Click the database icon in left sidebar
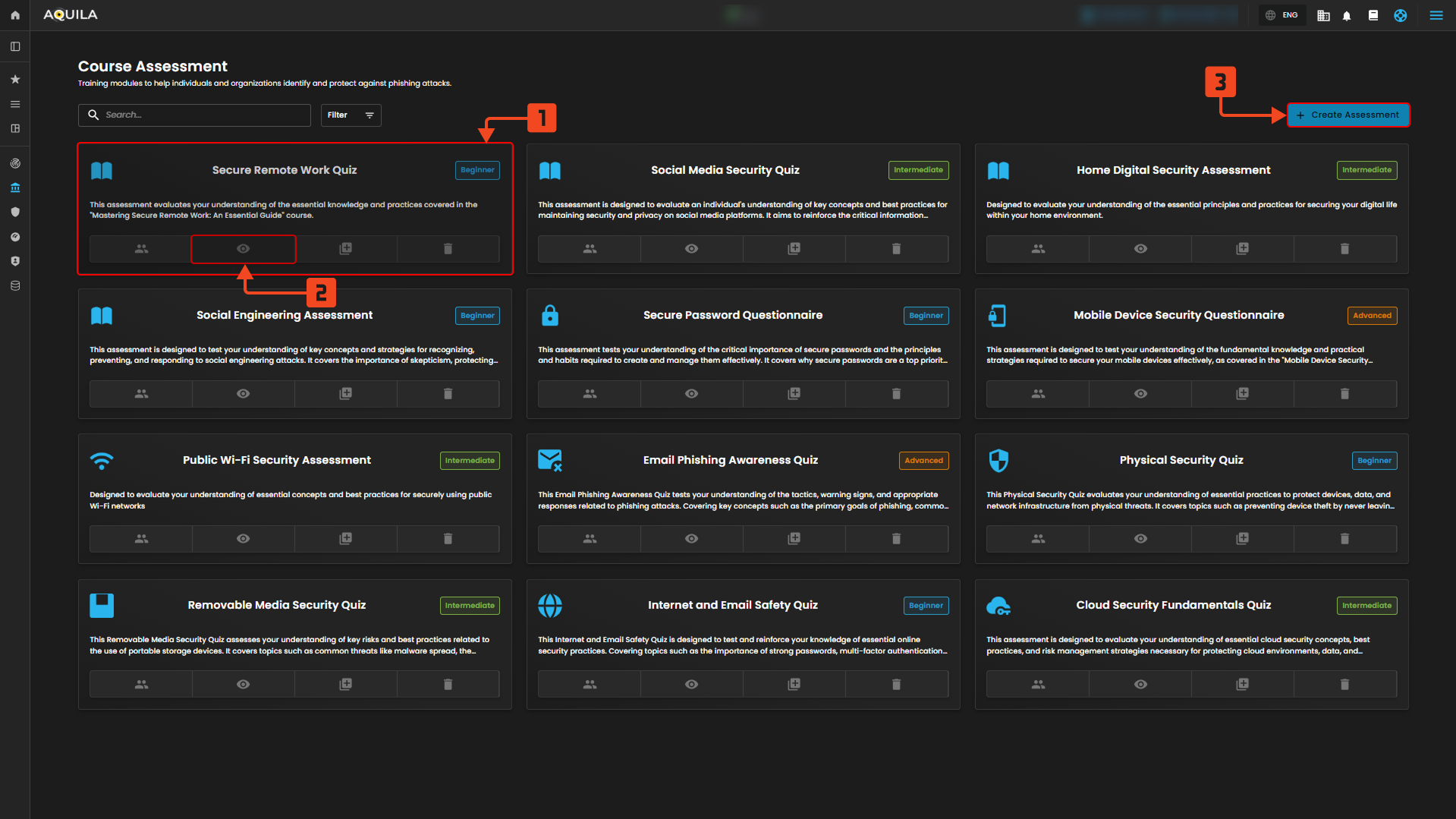The height and width of the screenshot is (819, 1456). (x=15, y=286)
